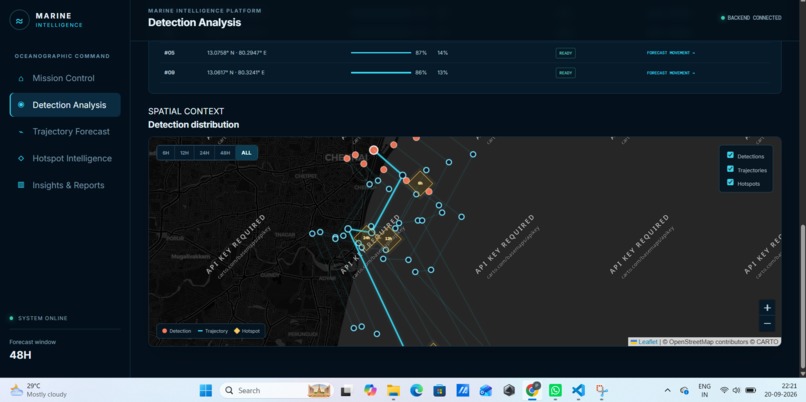Select the 12H time filter
This screenshot has width=806, height=402.
(184, 153)
